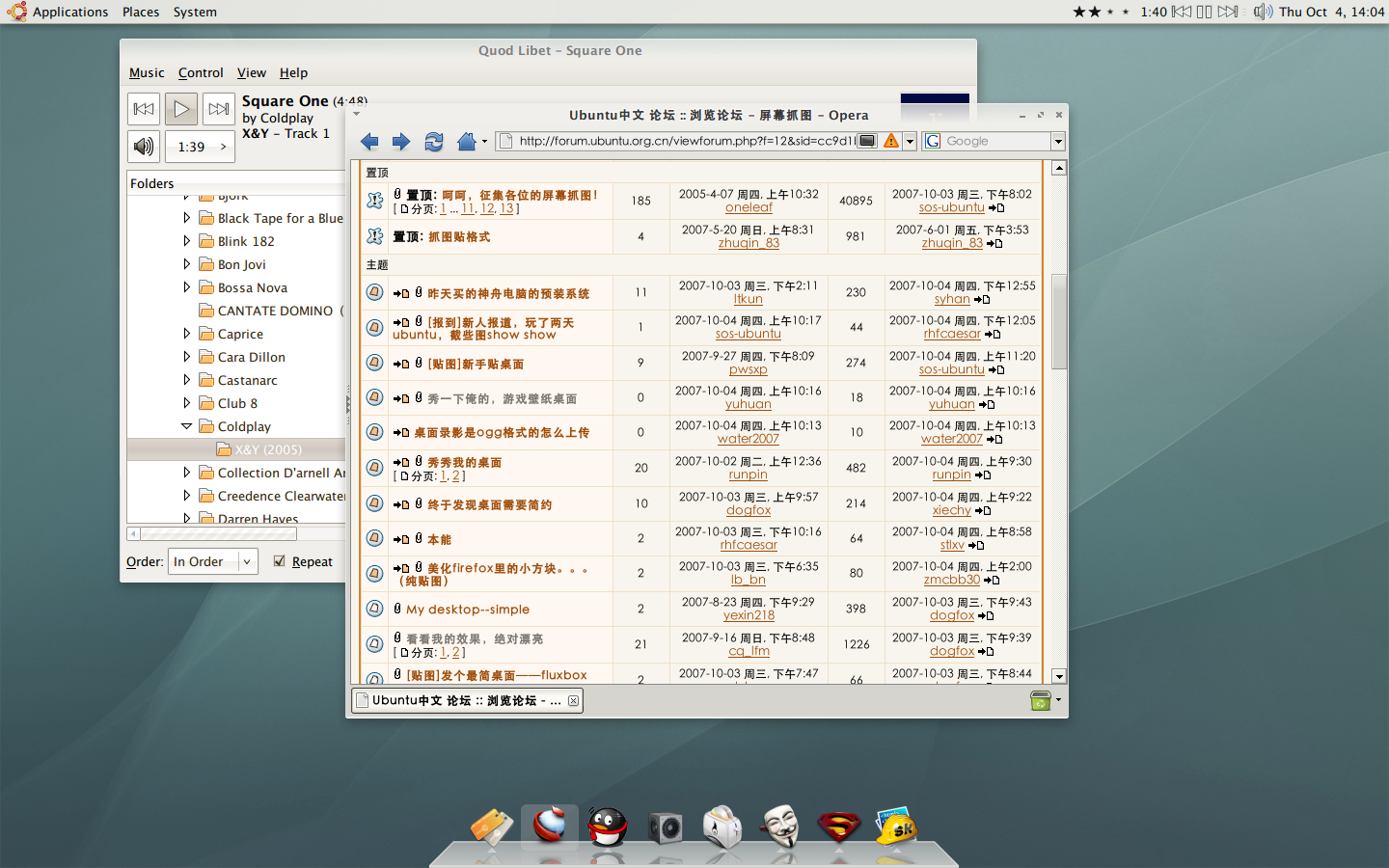This screenshot has width=1389, height=868.
Task: Open first dock icon with orange card
Action: 492,827
